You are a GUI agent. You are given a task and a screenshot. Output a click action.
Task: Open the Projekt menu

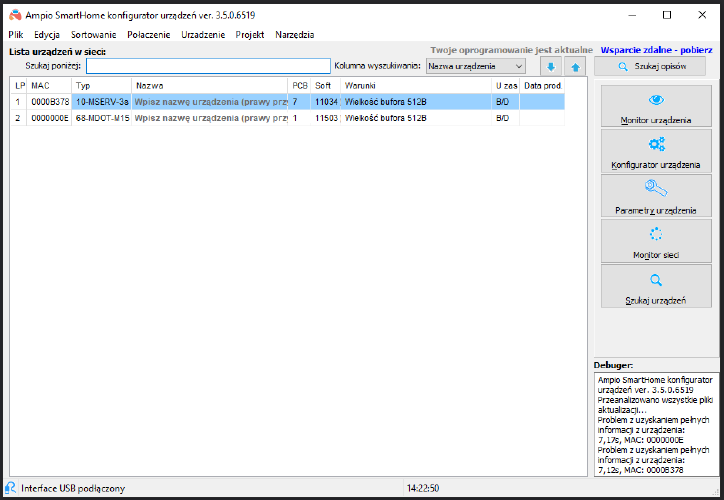pos(250,35)
